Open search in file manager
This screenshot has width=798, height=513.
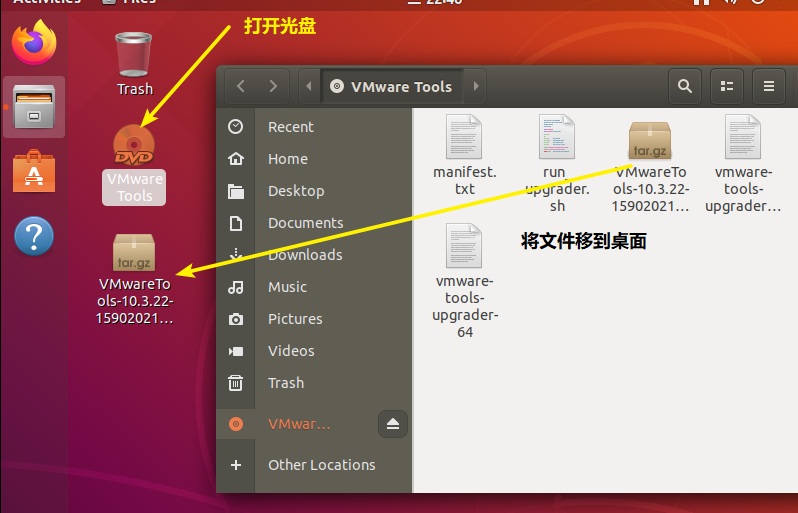685,86
